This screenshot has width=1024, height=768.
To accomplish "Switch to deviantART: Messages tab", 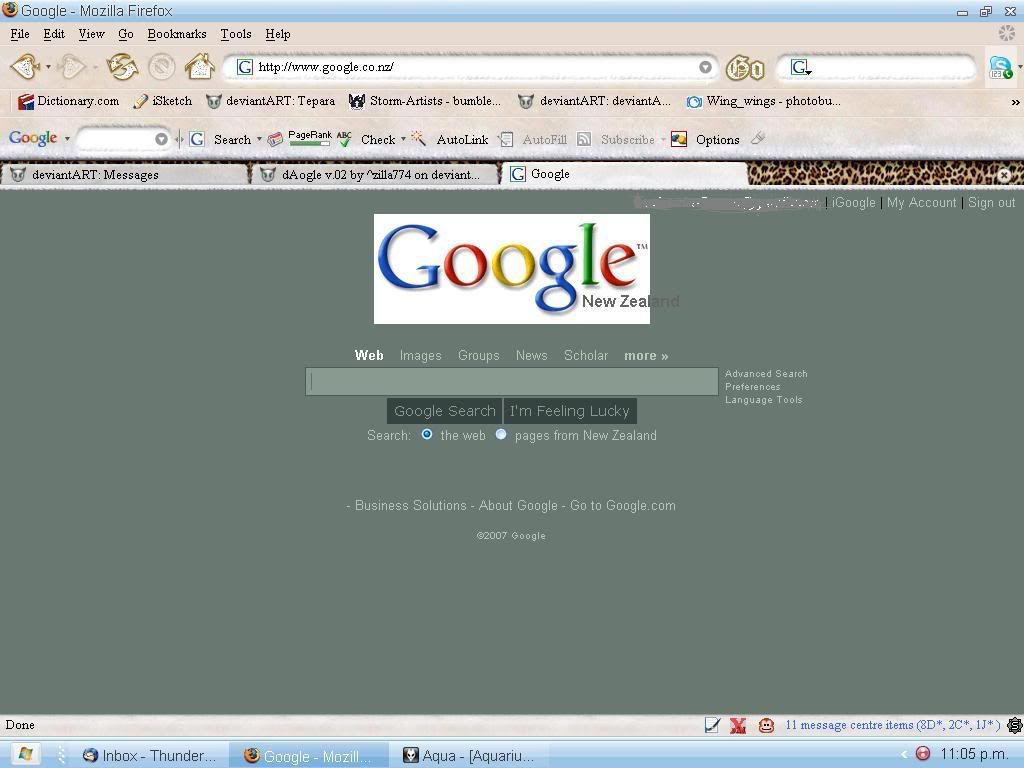I will [124, 174].
